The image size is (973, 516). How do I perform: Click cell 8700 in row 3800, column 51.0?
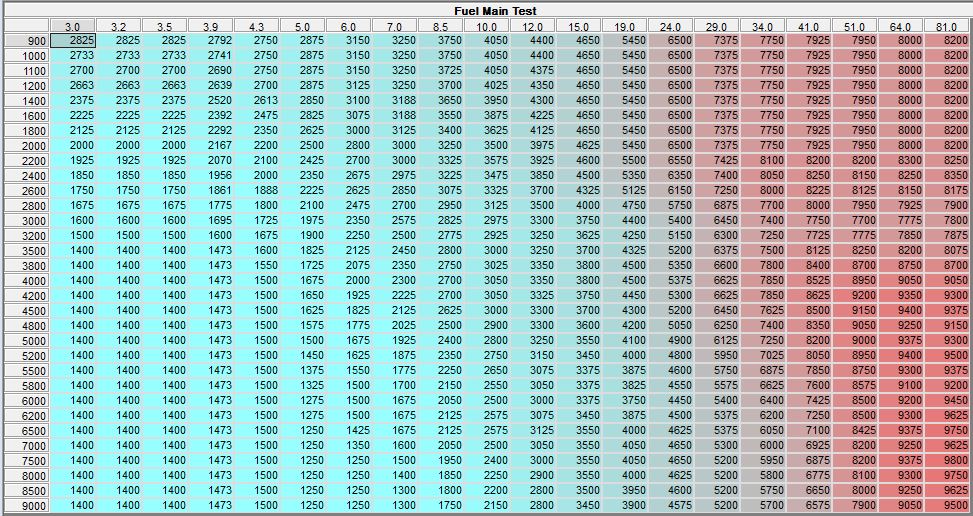[x=854, y=265]
